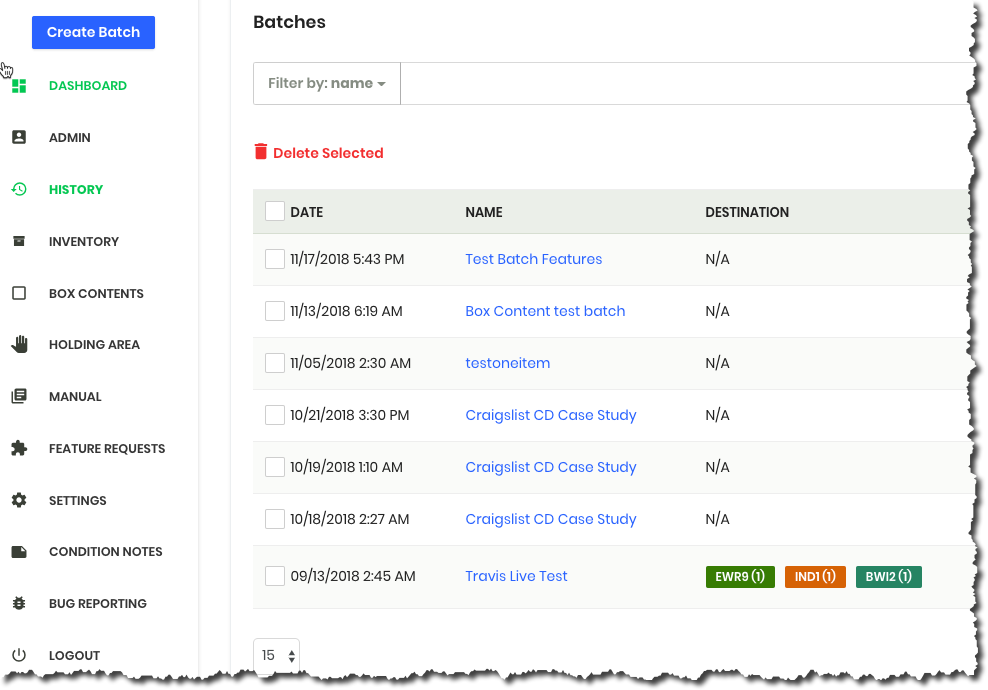Image resolution: width=988 pixels, height=690 pixels.
Task: Click the green EWR9 (1) destination tag
Action: tap(740, 577)
